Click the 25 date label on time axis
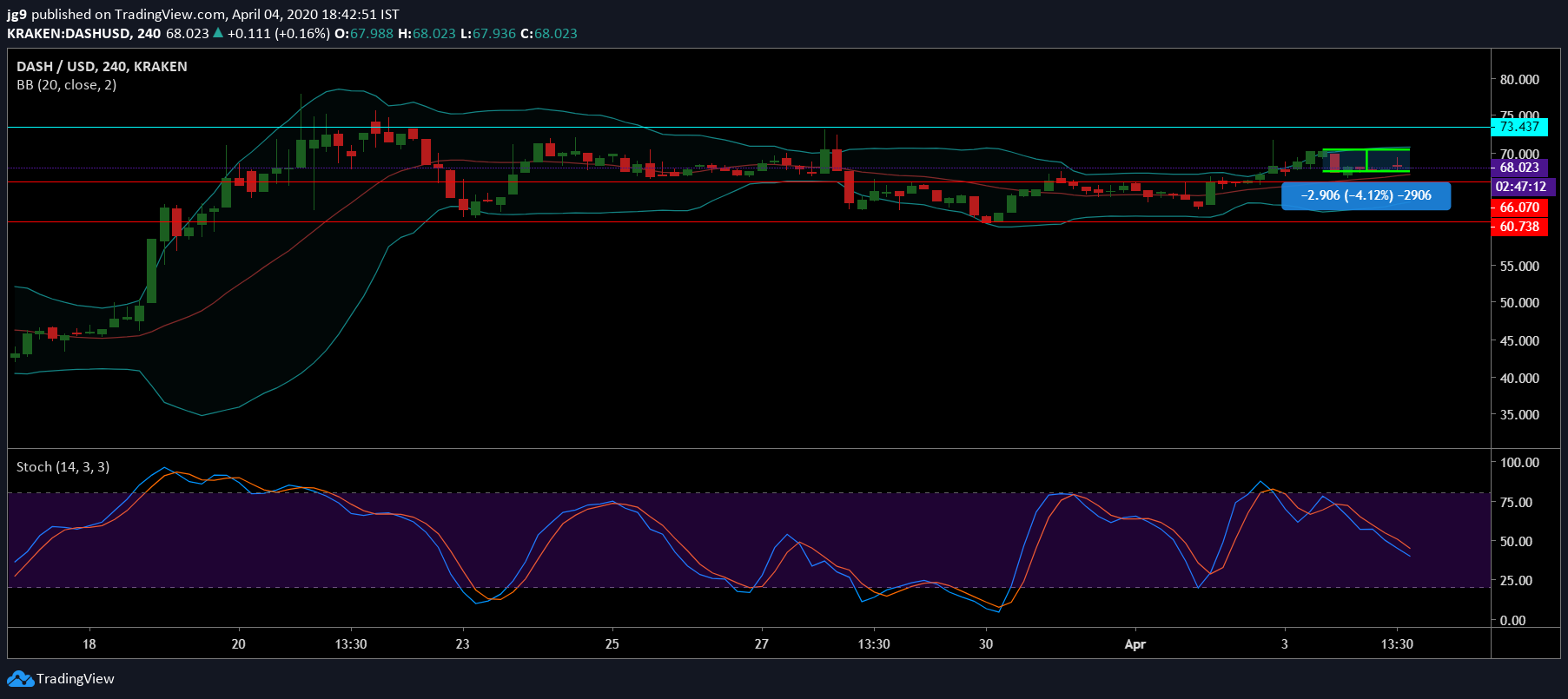The width and height of the screenshot is (1568, 699). 612,644
